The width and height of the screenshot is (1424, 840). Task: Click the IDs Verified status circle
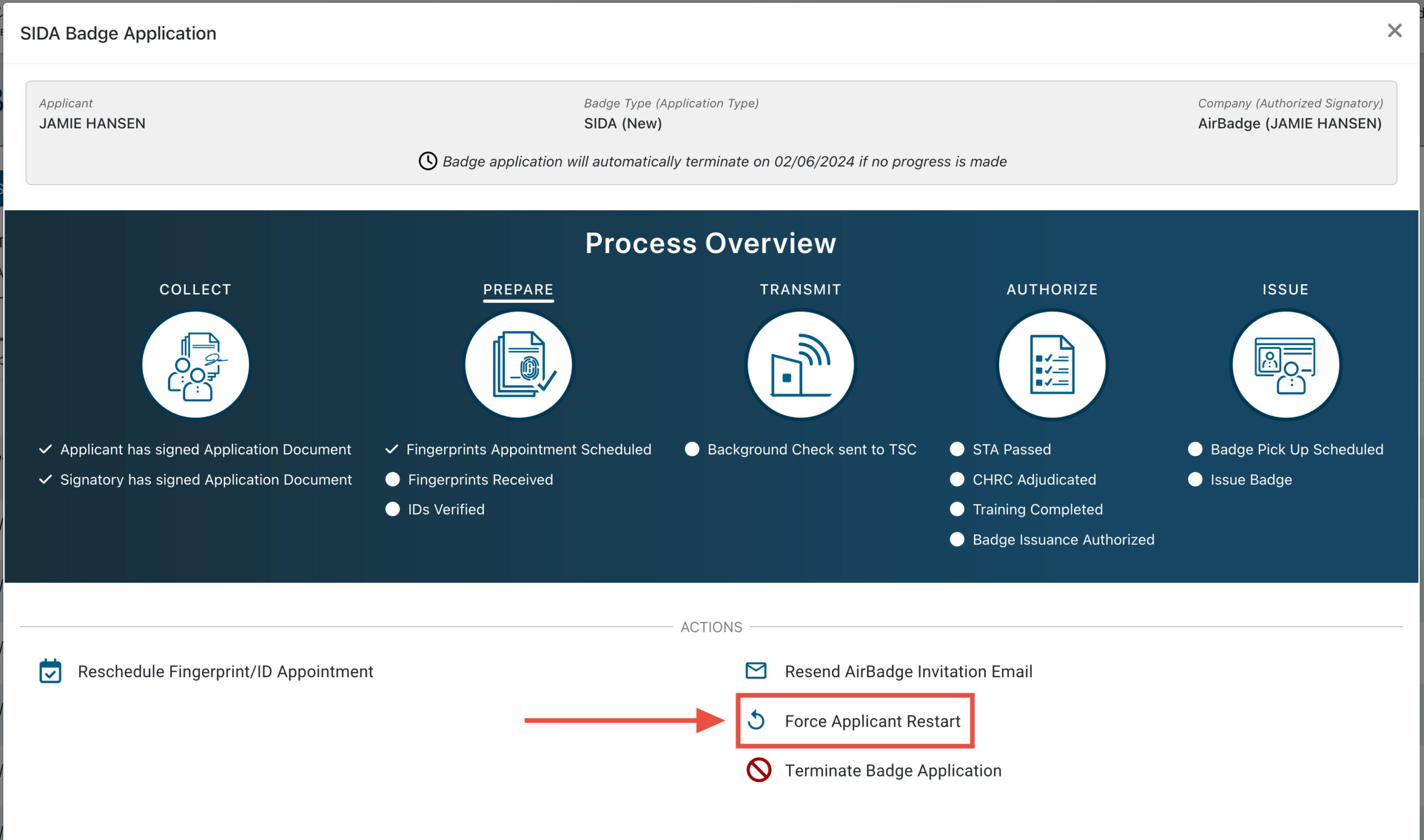tap(392, 509)
